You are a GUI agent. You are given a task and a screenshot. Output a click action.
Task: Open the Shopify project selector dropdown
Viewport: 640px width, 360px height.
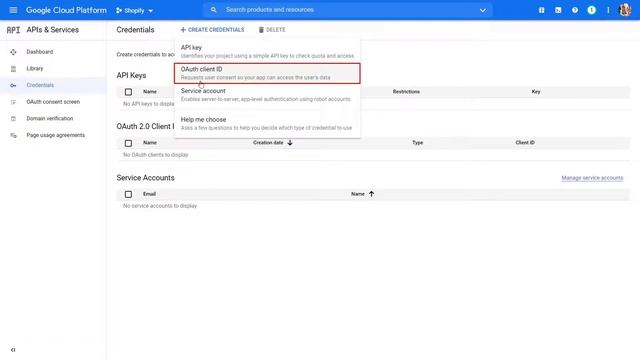[x=134, y=10]
